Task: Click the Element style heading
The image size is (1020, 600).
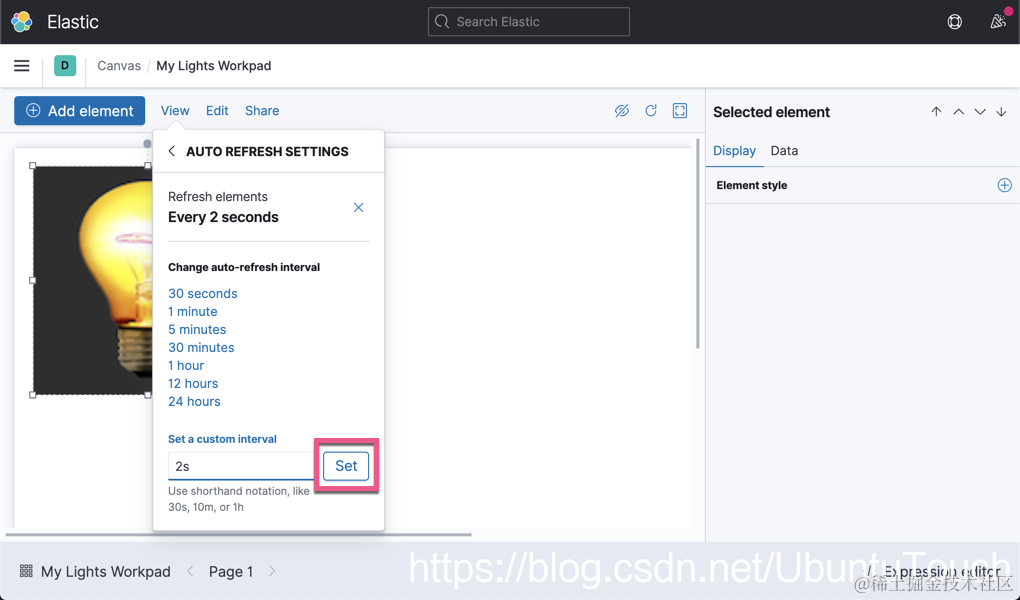Action: [x=751, y=185]
